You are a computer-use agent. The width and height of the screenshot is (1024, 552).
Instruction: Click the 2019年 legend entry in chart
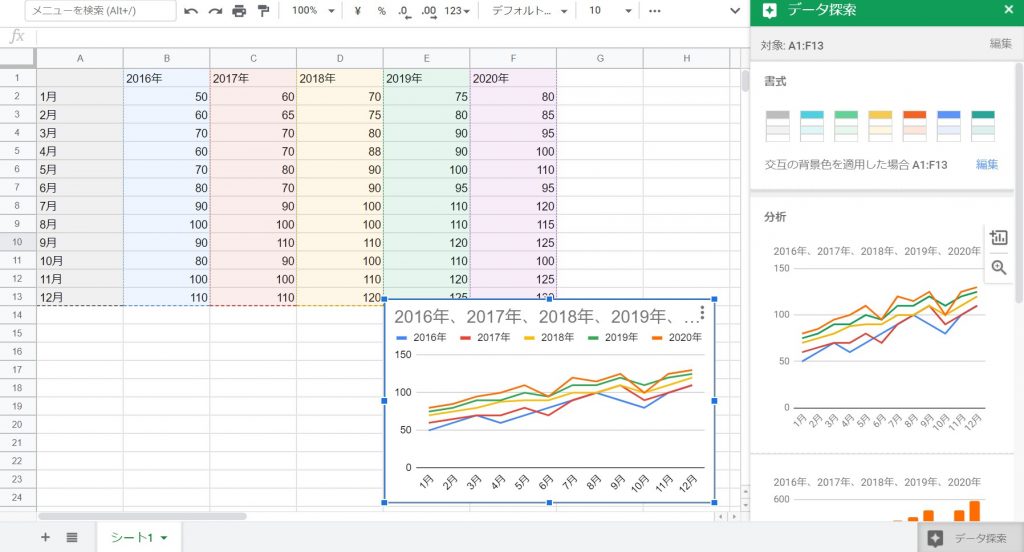click(614, 338)
